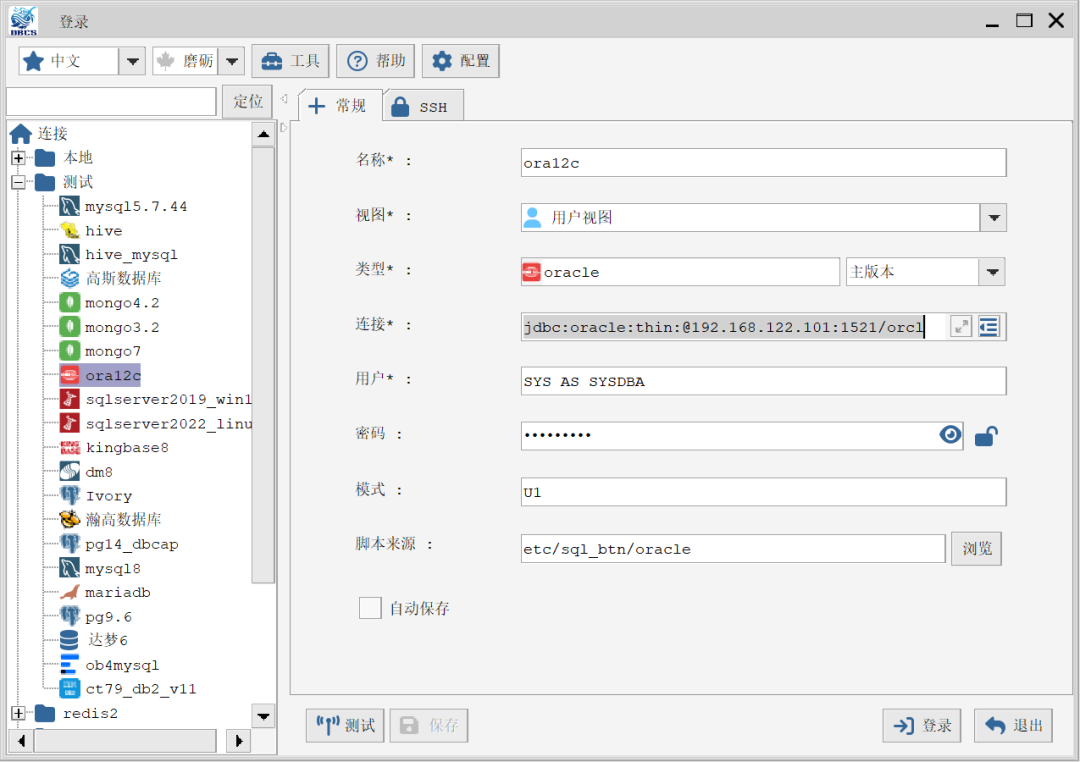Image resolution: width=1080 pixels, height=762 pixels.
Task: Select the hive_mysql connection icon
Action: click(70, 254)
